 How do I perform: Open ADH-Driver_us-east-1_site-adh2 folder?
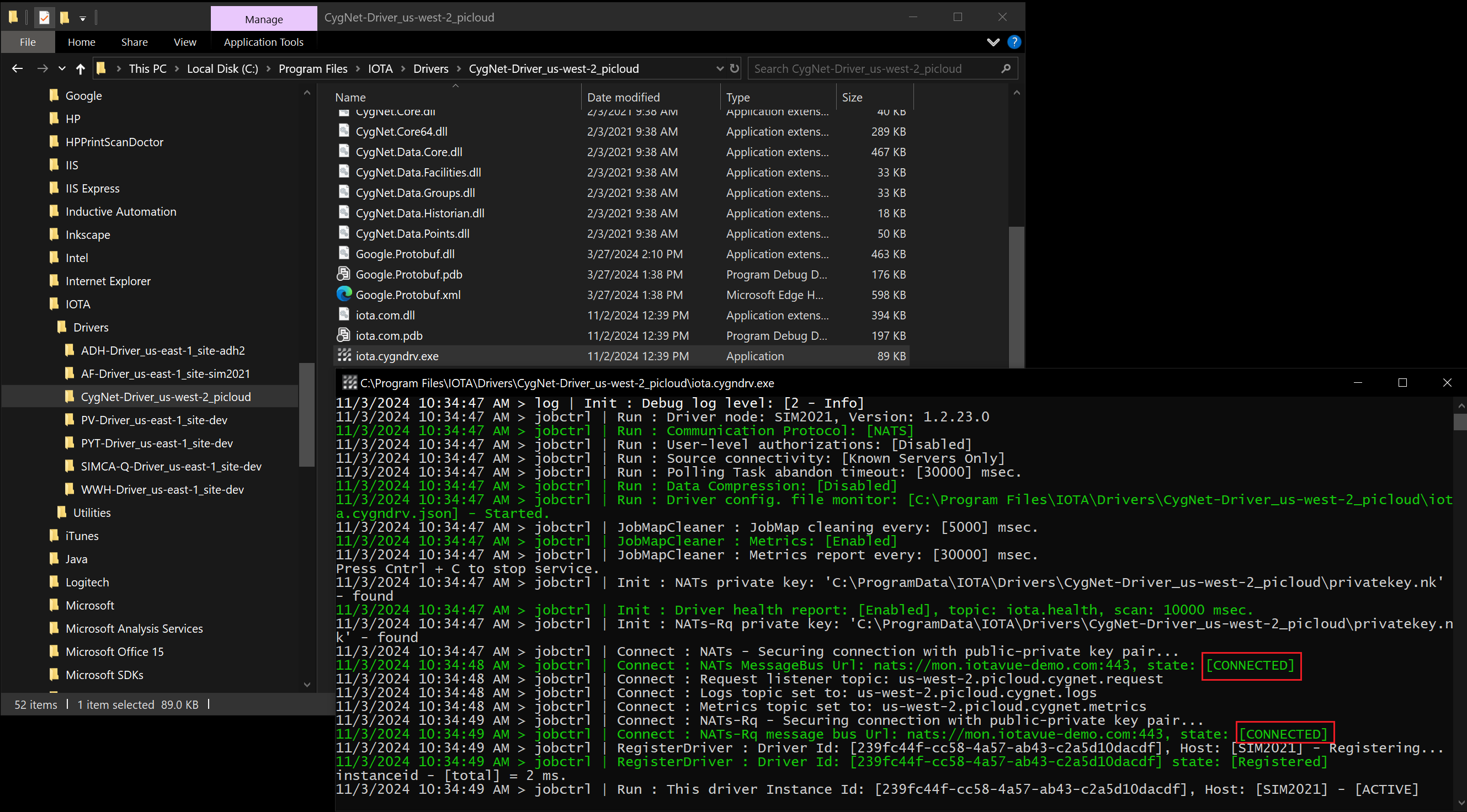[162, 350]
